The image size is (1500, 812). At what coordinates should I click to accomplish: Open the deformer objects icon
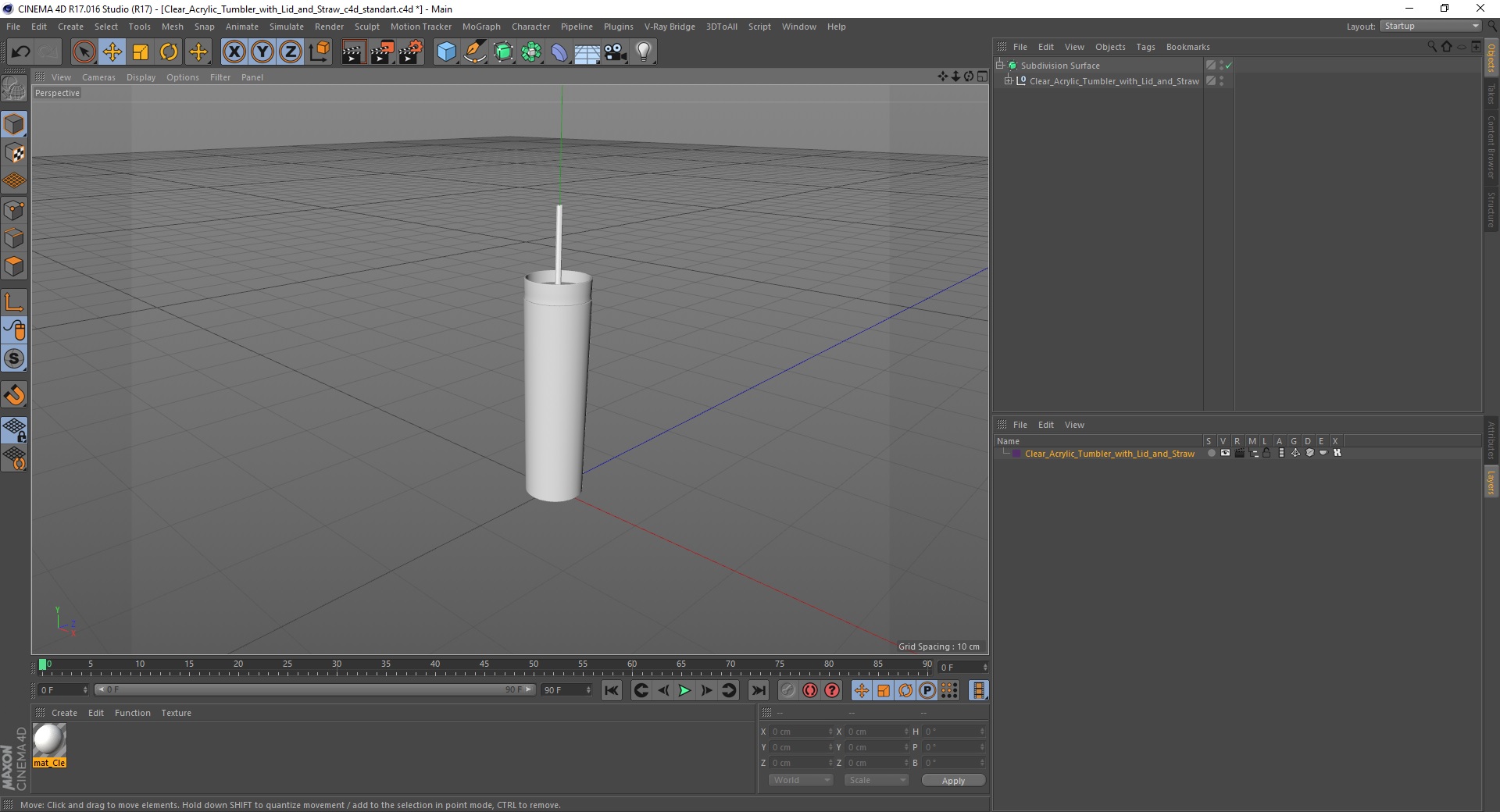pos(559,52)
